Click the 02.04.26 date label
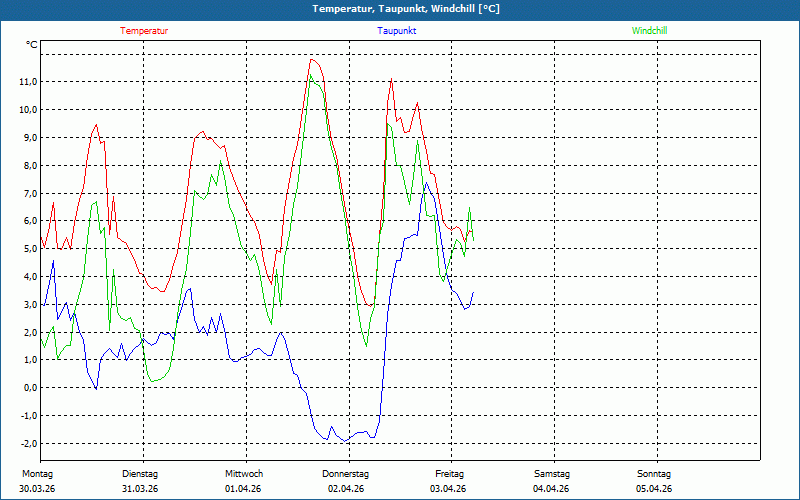Image resolution: width=800 pixels, height=500 pixels. point(346,489)
